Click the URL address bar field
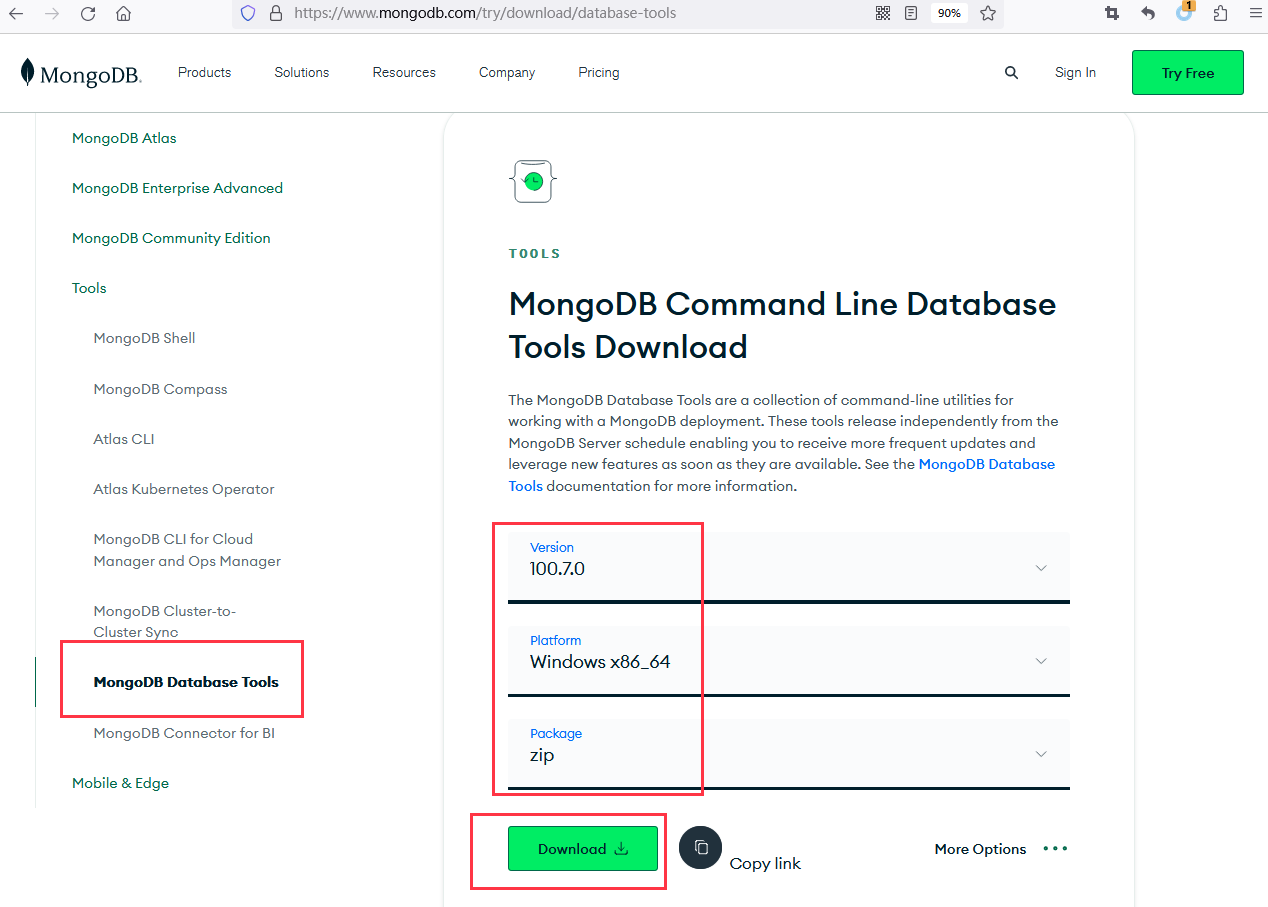This screenshot has width=1268, height=907. (x=560, y=14)
